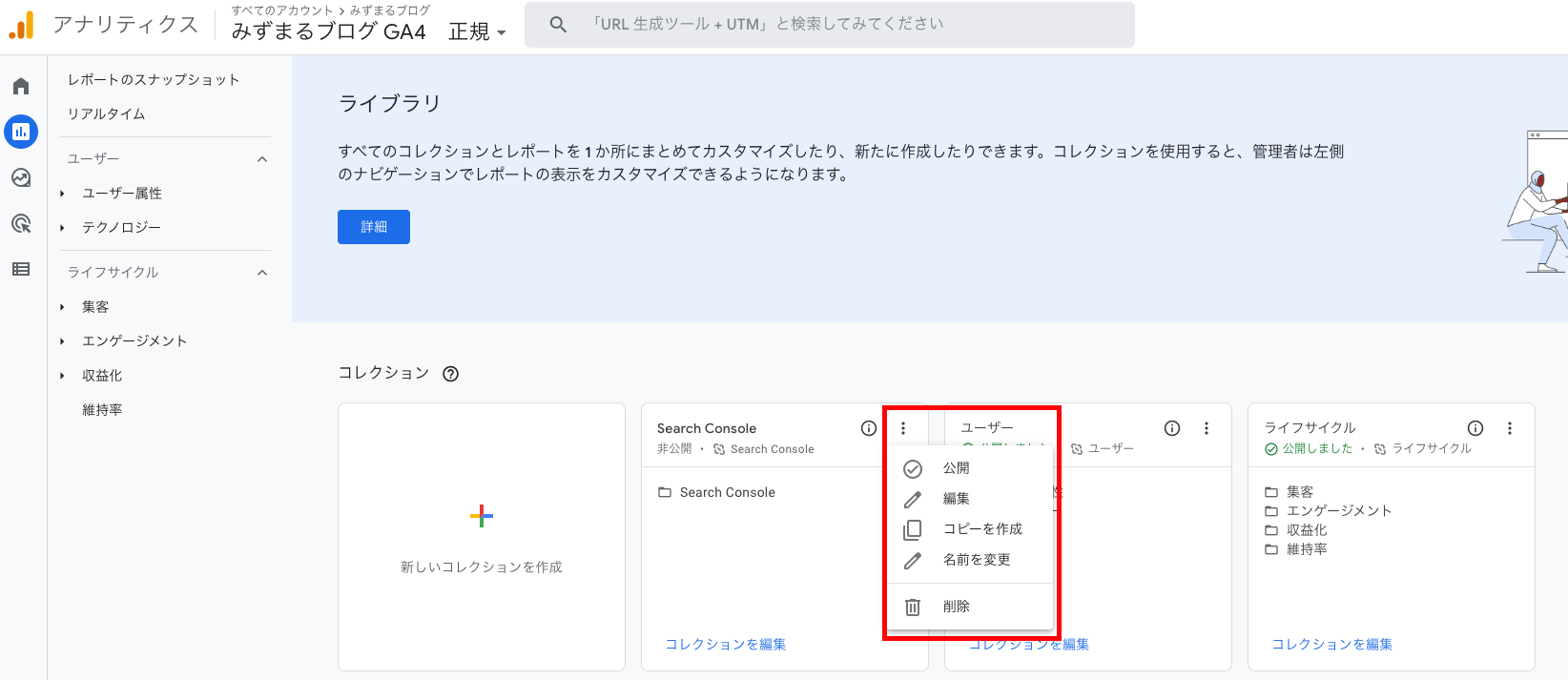This screenshot has width=1568, height=680.
Task: Collapse the ユーザー section in sidebar
Action: (262, 159)
